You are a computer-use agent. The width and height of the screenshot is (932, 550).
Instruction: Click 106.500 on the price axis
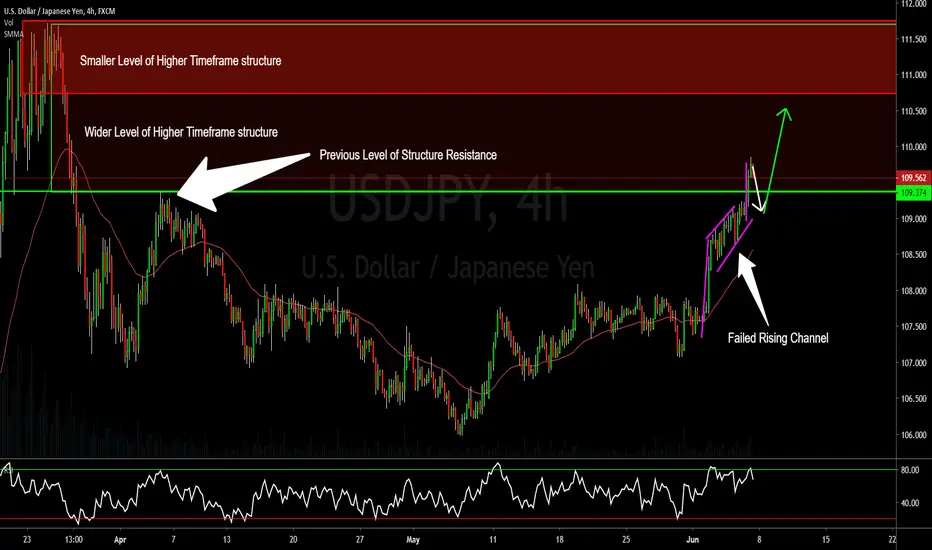(914, 398)
